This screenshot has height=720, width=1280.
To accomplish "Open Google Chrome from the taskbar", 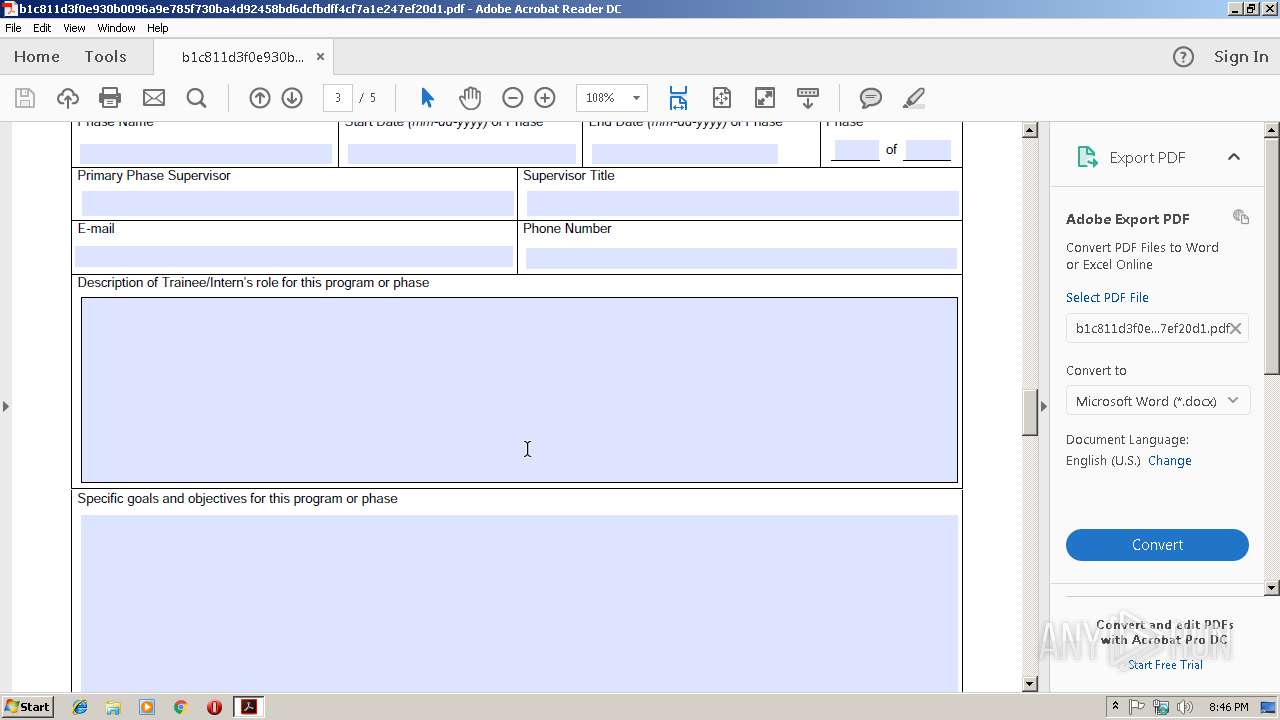I will click(x=180, y=707).
